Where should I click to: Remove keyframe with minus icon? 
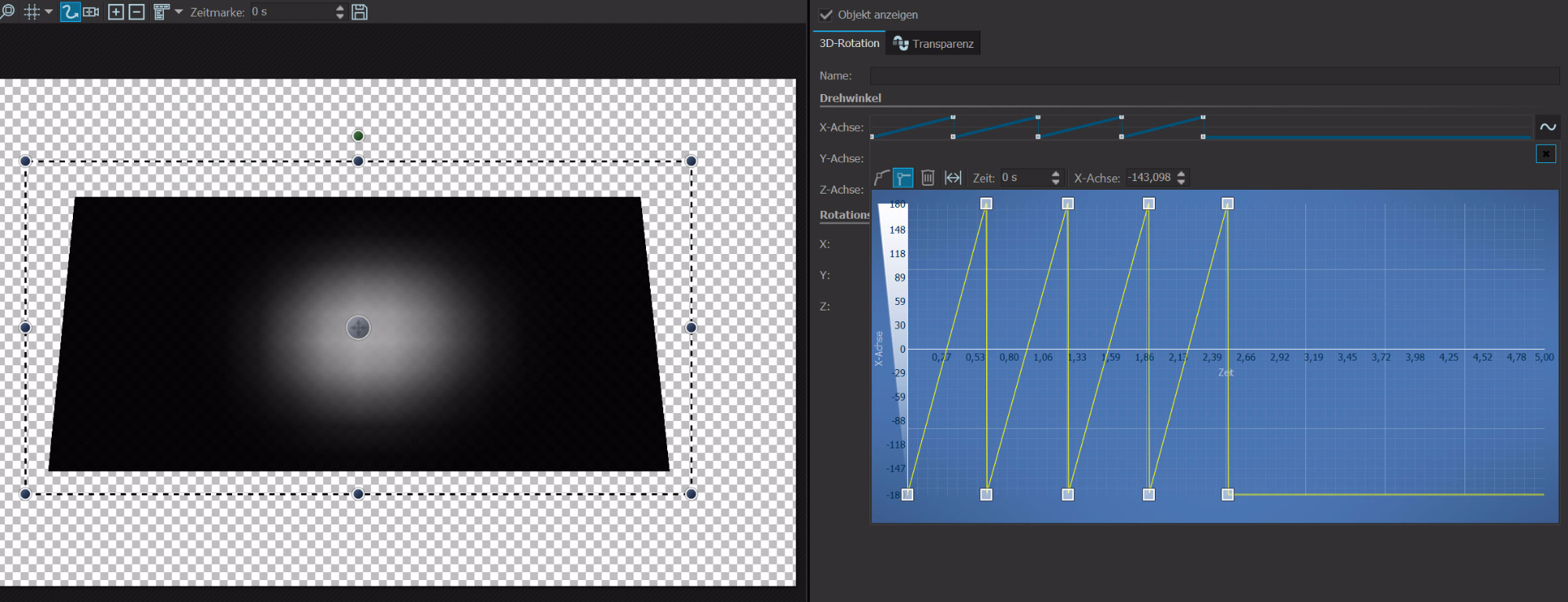pyautogui.click(x=136, y=12)
